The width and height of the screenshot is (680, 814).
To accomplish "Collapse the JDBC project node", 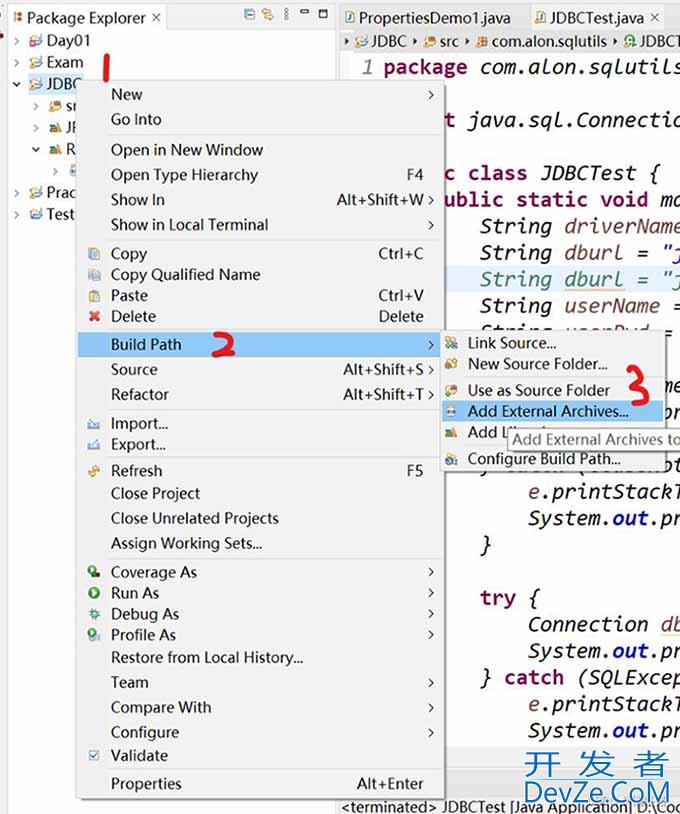I will 17,84.
